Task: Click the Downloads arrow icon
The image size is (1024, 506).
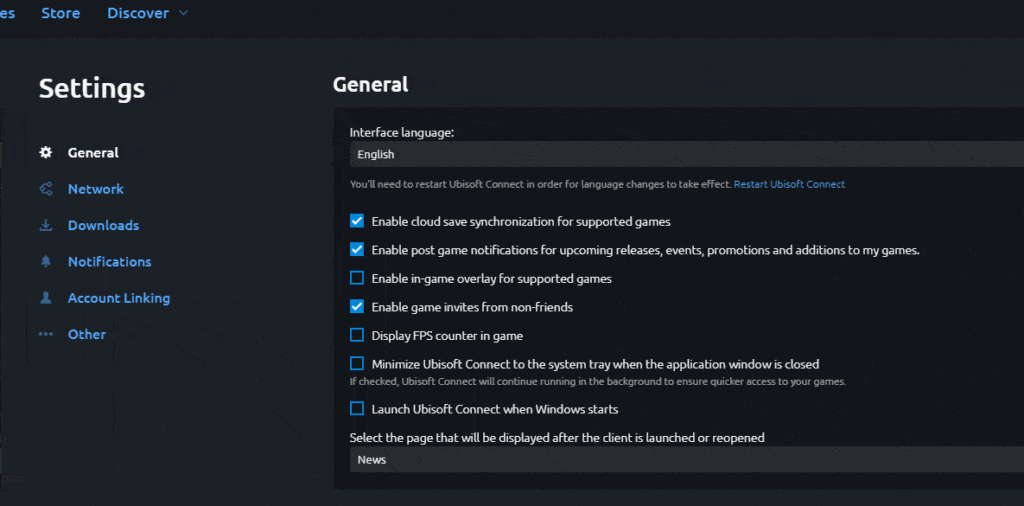Action: coord(46,225)
